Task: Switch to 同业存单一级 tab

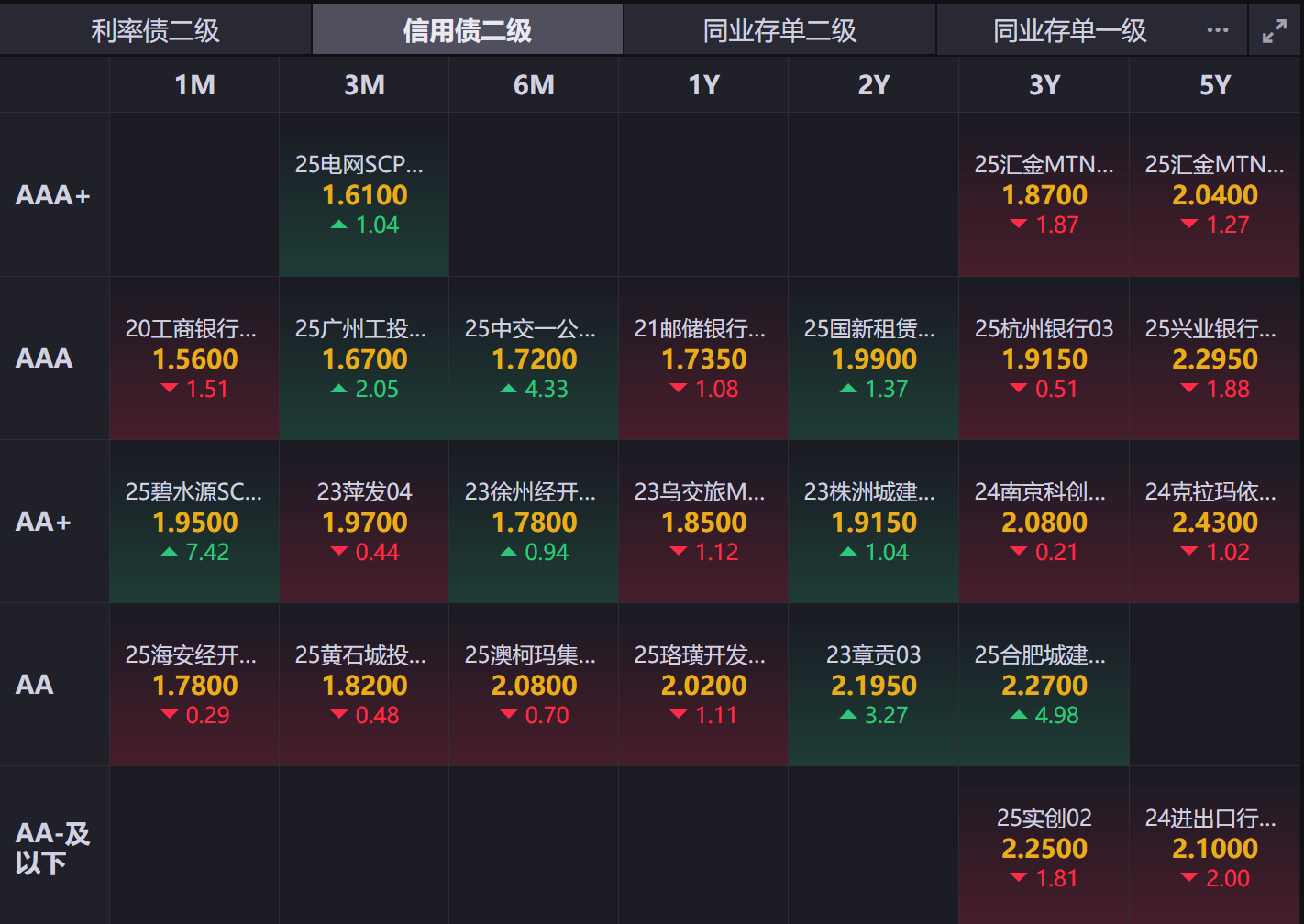Action: 1070,30
